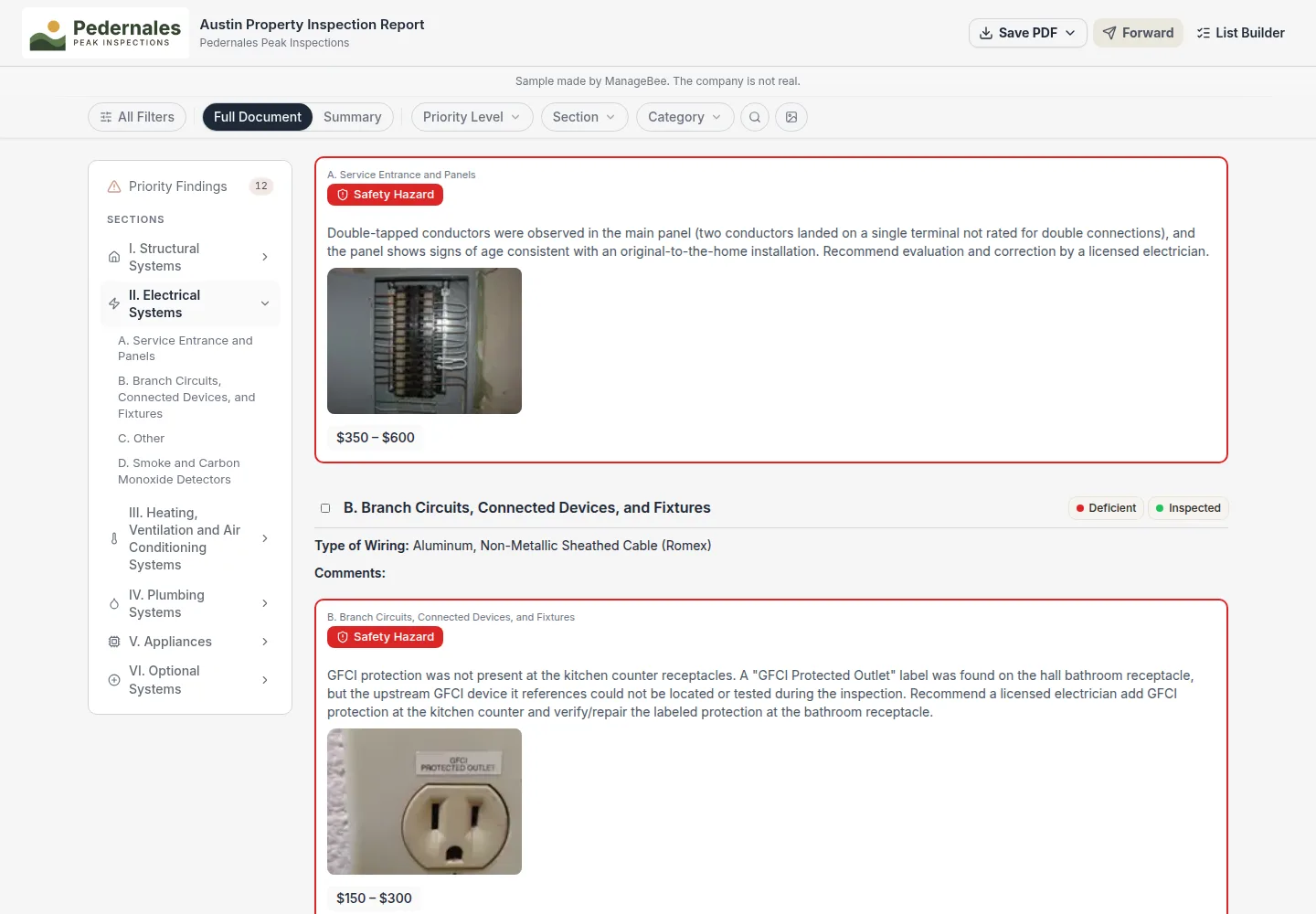Click the Pedernales Peak Inspections logo
This screenshot has height=914, width=1316.
105,33
